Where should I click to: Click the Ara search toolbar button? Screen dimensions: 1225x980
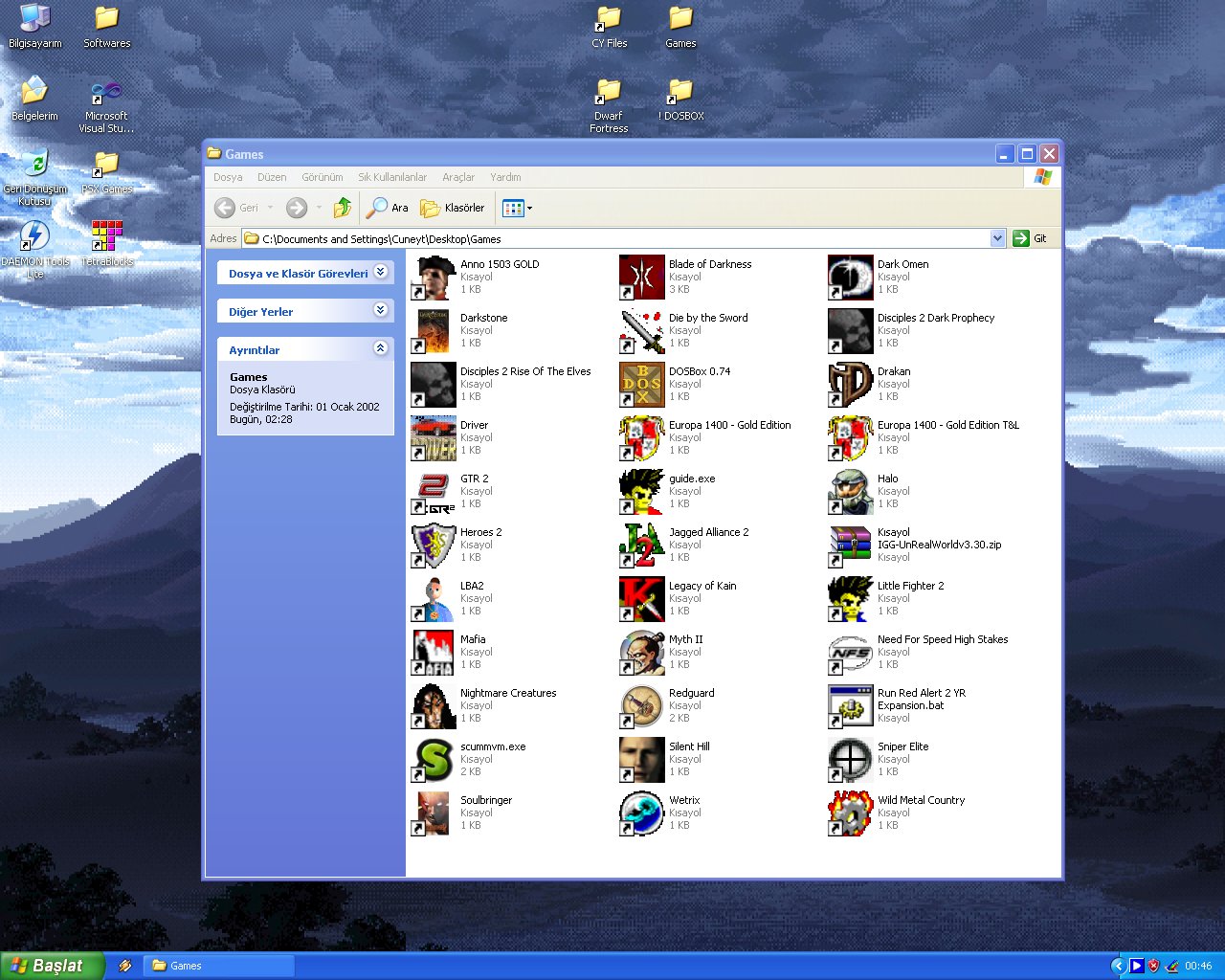[x=388, y=208]
